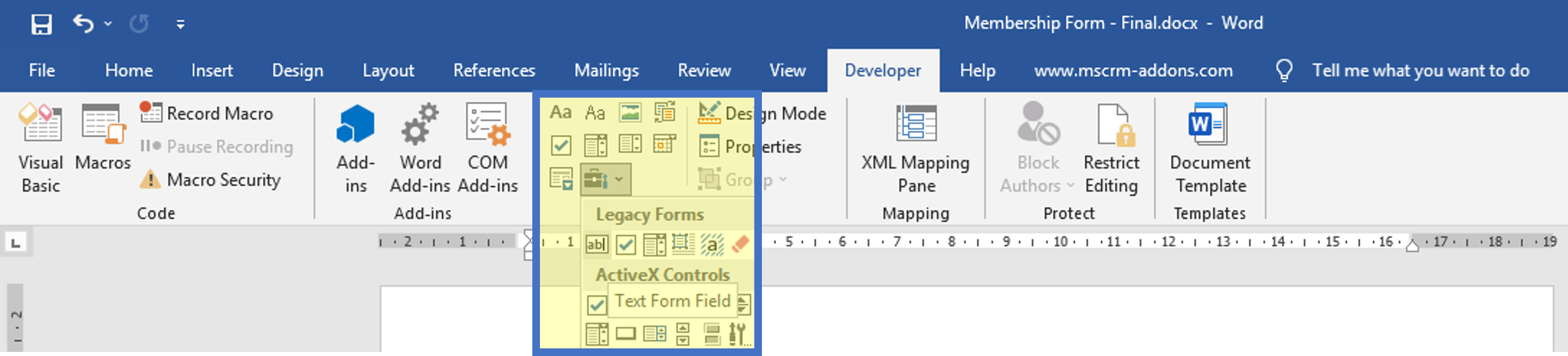Open the Help tab

pyautogui.click(x=978, y=71)
